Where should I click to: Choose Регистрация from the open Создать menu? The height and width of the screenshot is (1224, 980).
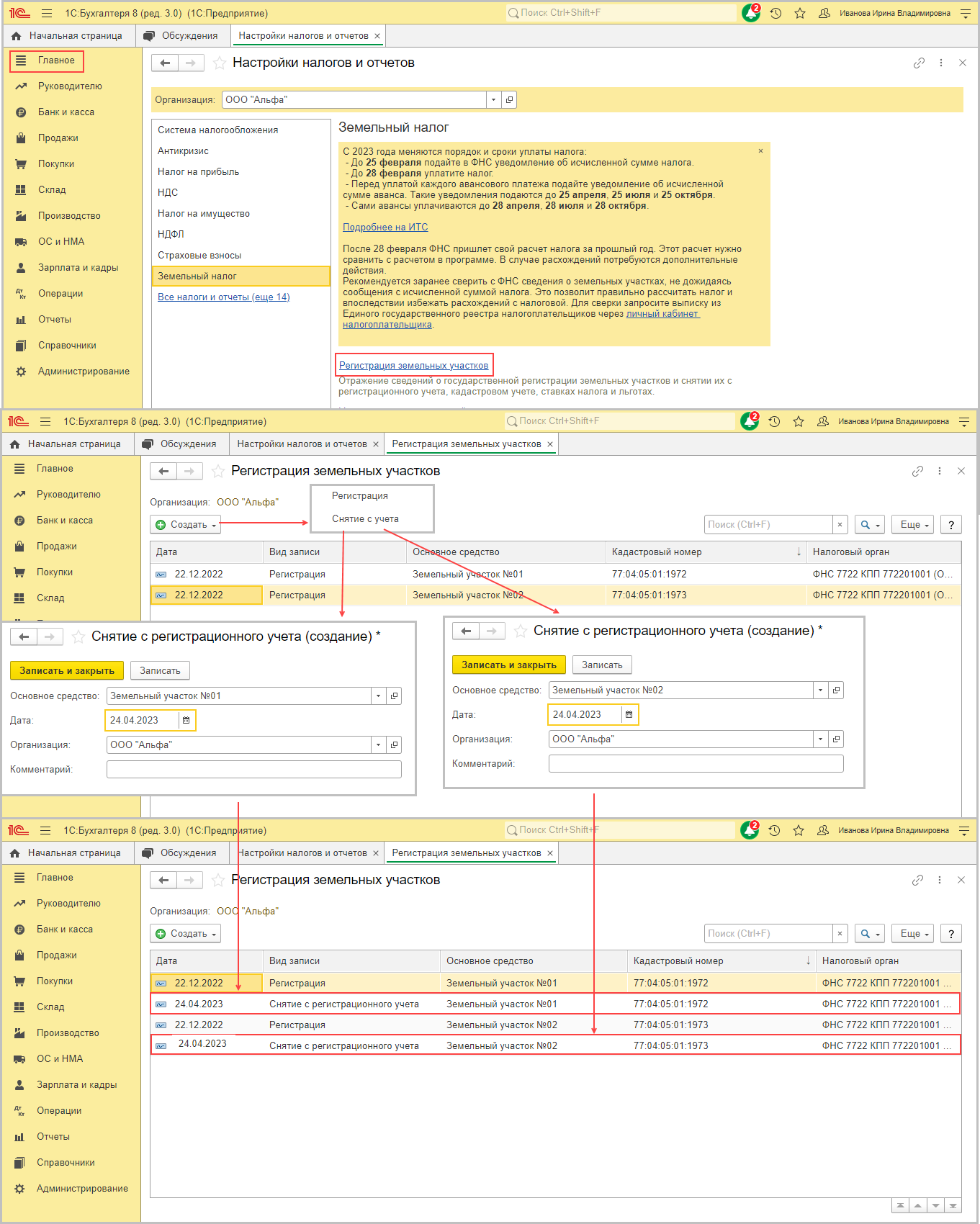[360, 496]
